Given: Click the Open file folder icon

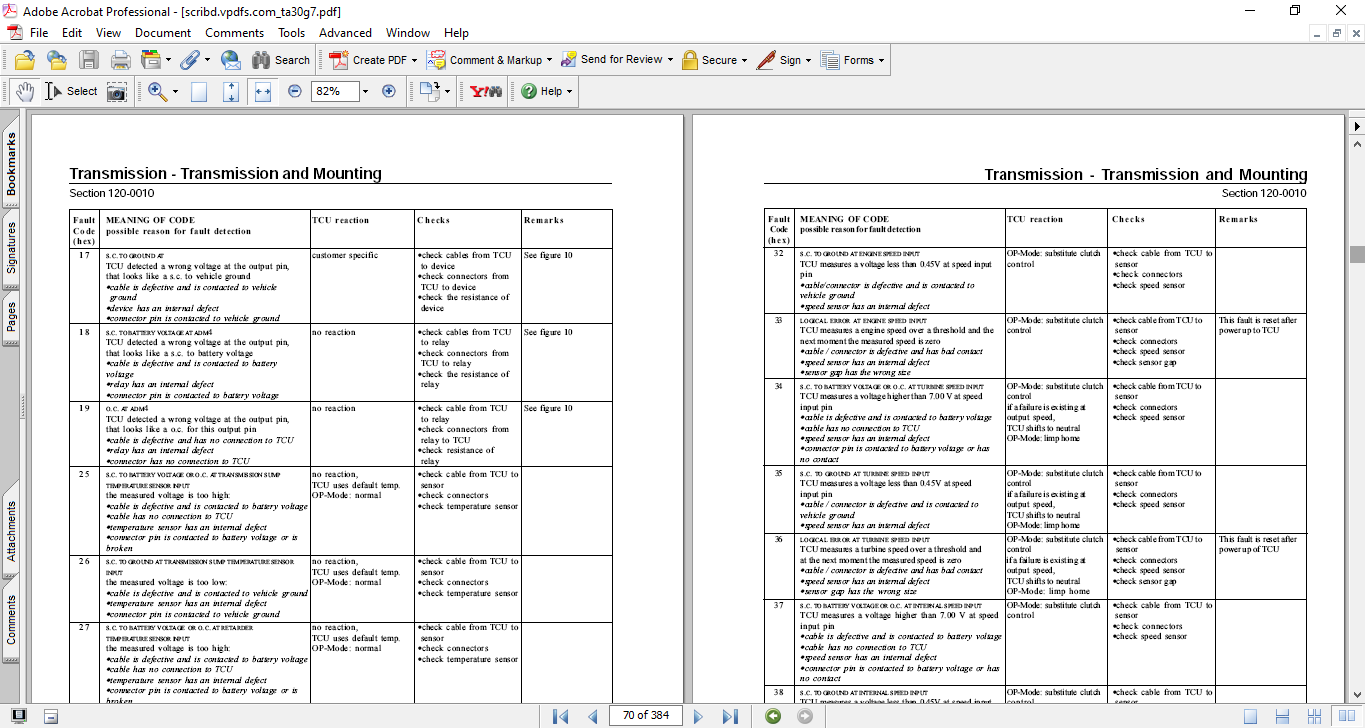Looking at the screenshot, I should pos(24,60).
